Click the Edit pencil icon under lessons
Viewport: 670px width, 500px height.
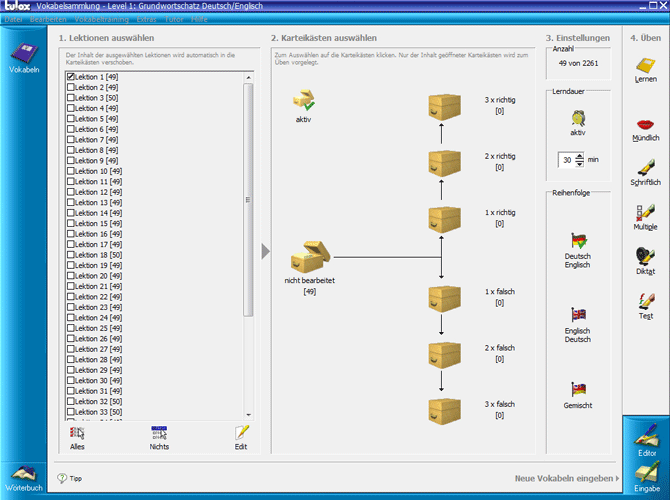241,432
